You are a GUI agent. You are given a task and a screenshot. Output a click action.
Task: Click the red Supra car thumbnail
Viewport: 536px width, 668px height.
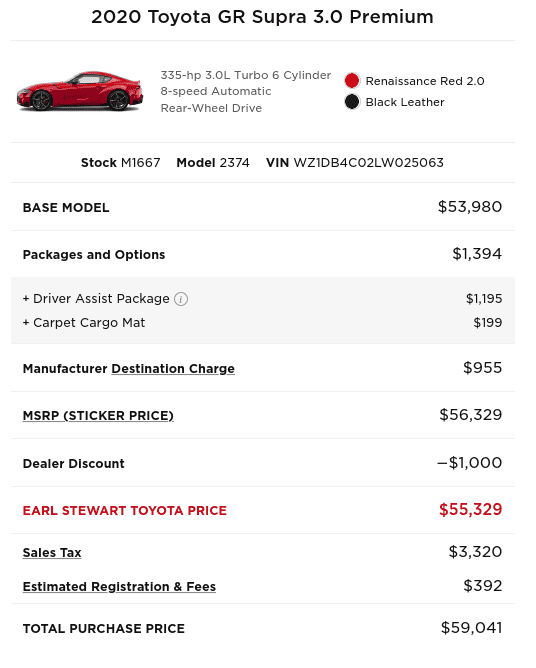coord(80,91)
